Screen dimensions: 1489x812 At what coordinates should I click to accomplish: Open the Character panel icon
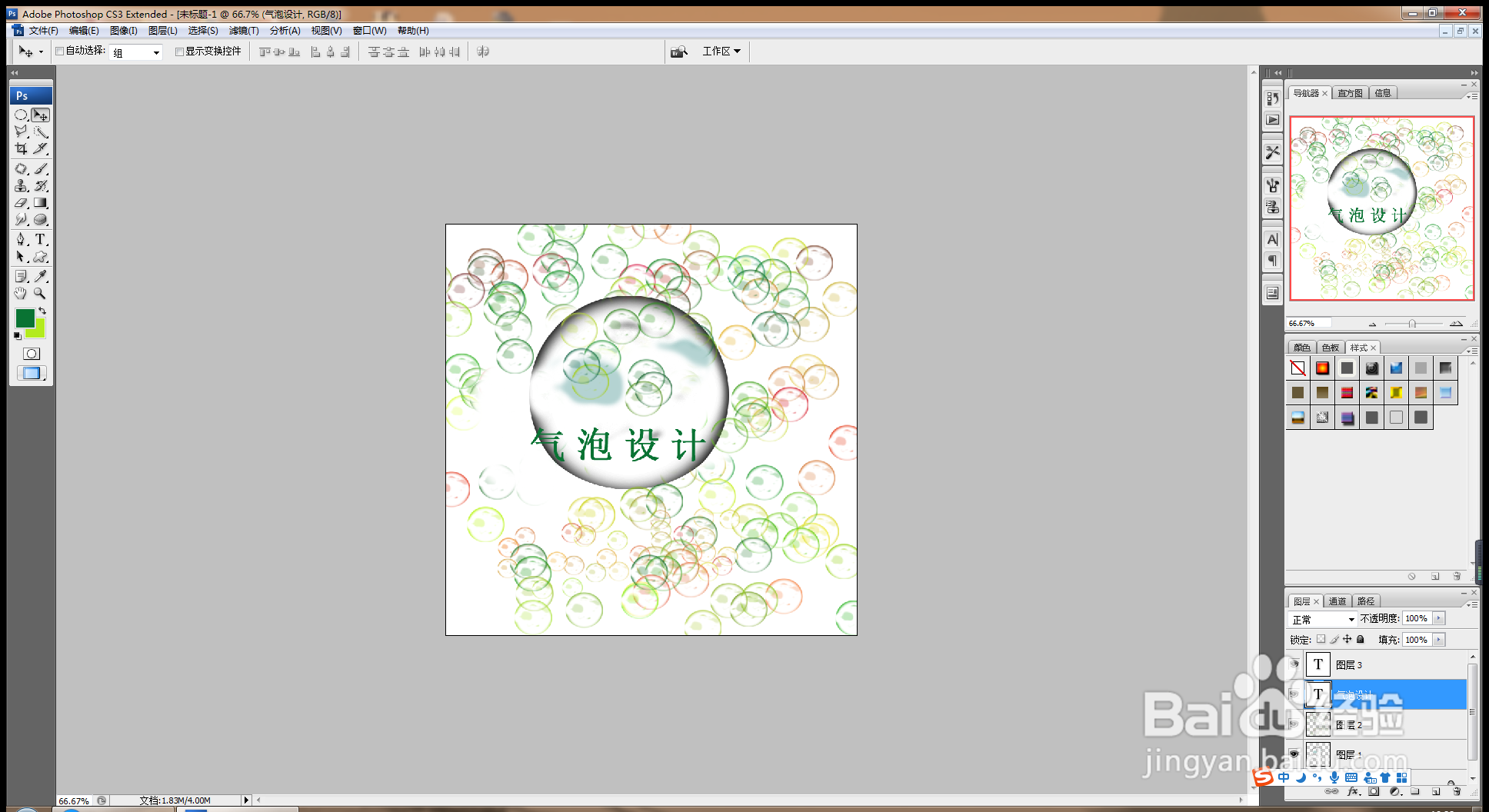(1273, 239)
